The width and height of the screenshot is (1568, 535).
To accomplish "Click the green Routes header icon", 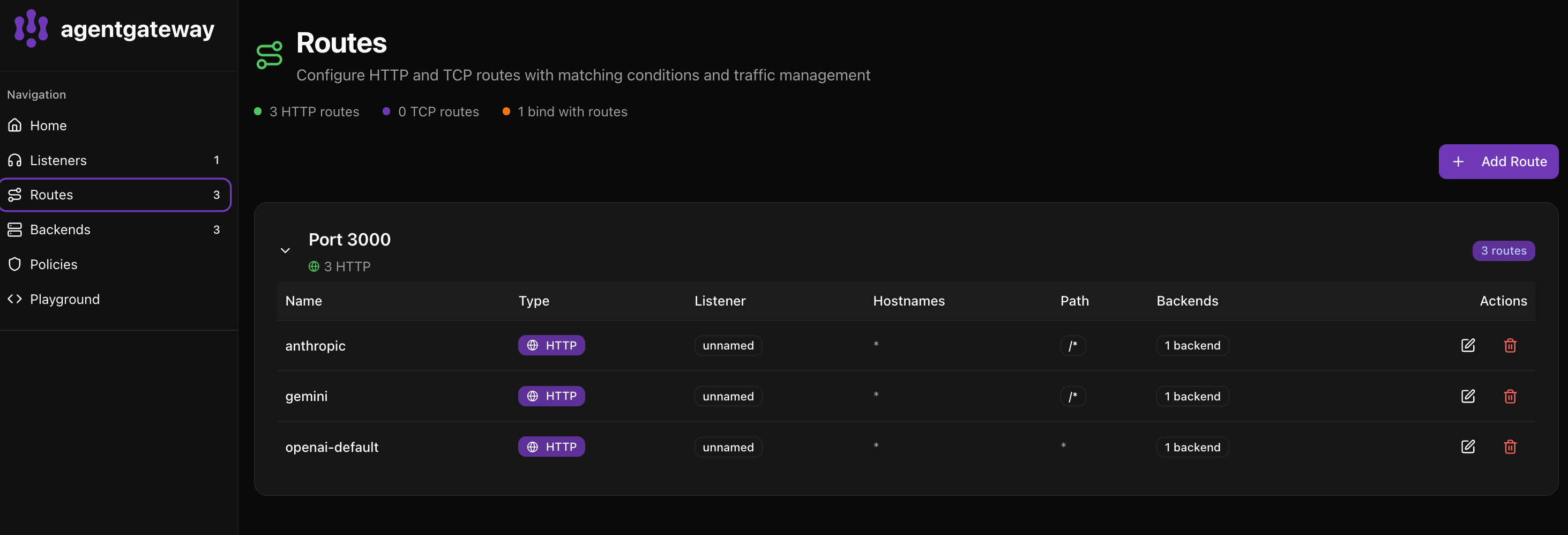I will [269, 55].
